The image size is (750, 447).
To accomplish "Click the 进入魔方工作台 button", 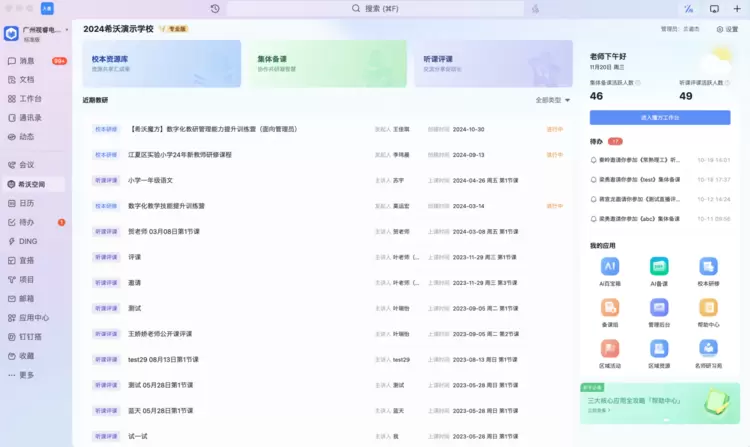I will [659, 117].
